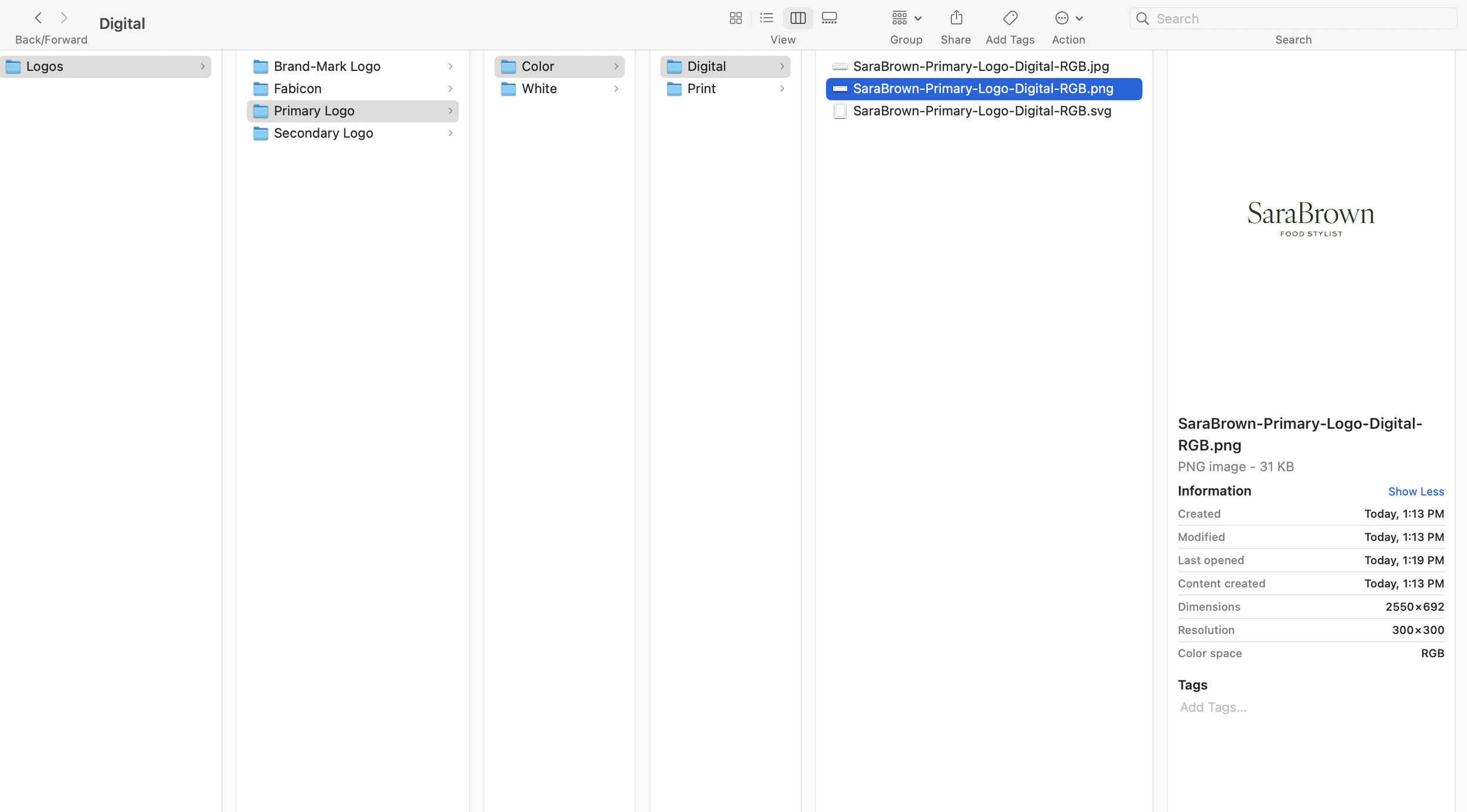Switch to list view

coord(766,18)
